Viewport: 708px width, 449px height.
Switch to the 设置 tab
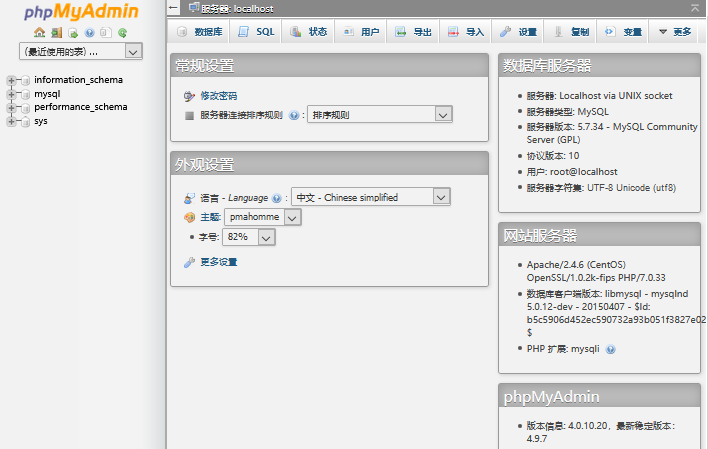point(518,32)
